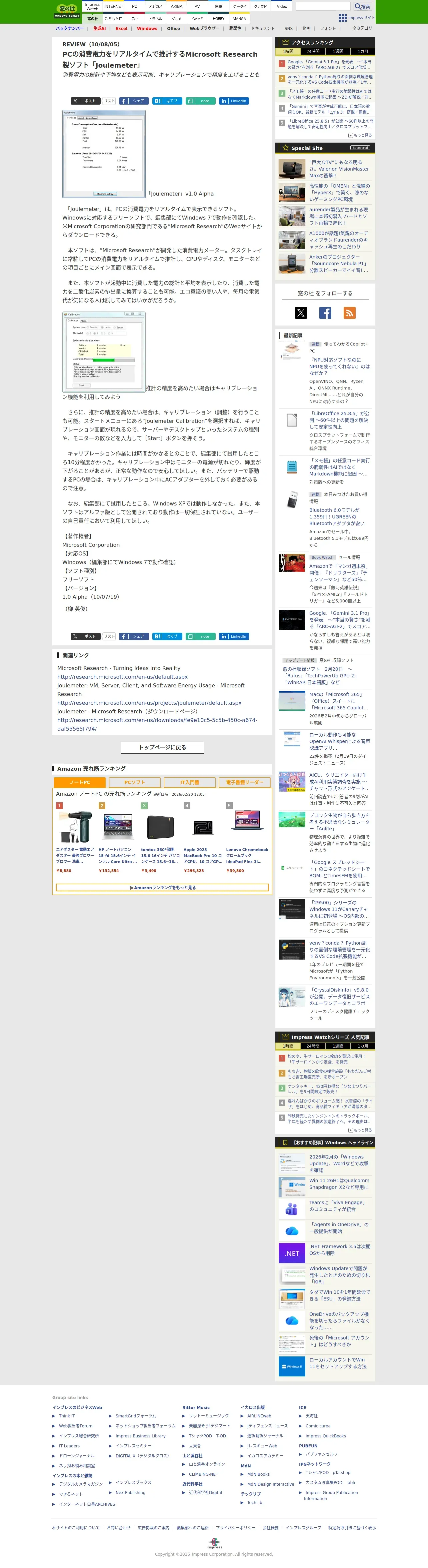The height and width of the screenshot is (1568, 428).
Task: Share on X with the ポスト button above the article
Action: (x=85, y=101)
